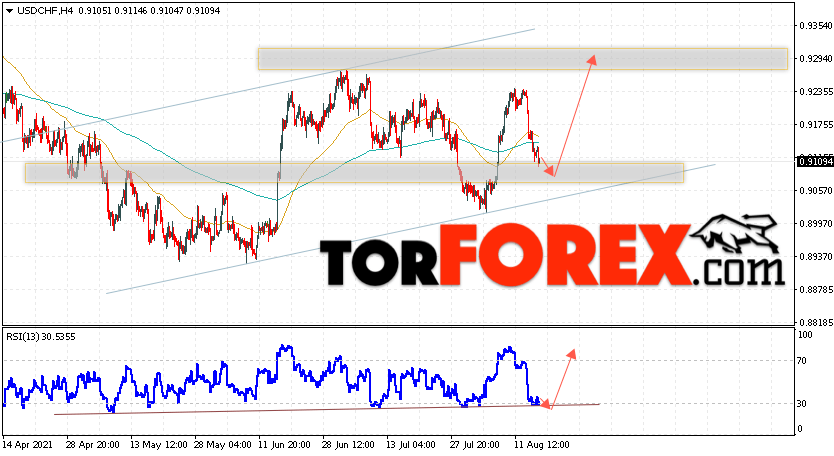The image size is (834, 456).
Task: Click the 0.92940 price axis label
Action: 816,59
